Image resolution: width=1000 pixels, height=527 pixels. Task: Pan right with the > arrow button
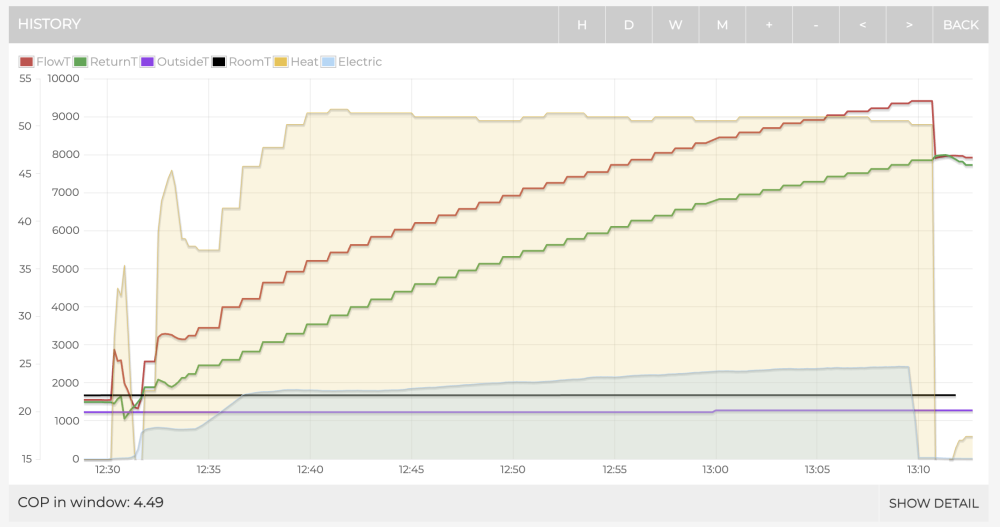point(909,25)
